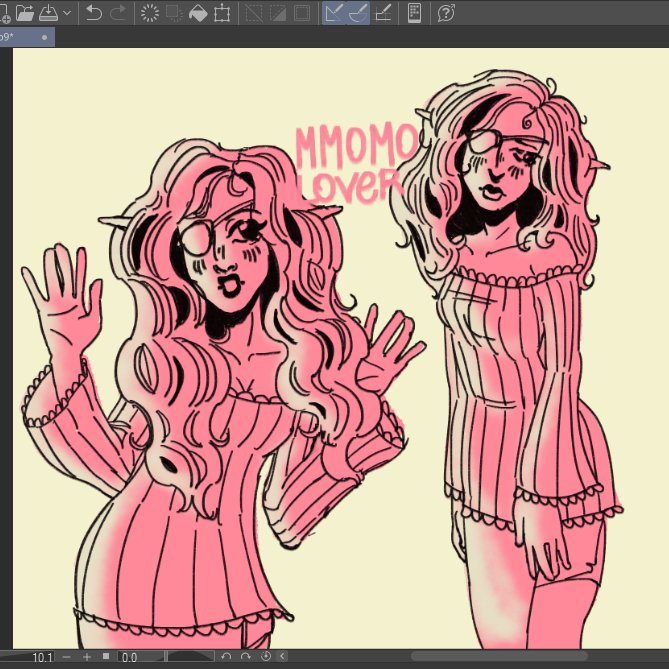Undo the last action
The image size is (669, 669).
93,13
